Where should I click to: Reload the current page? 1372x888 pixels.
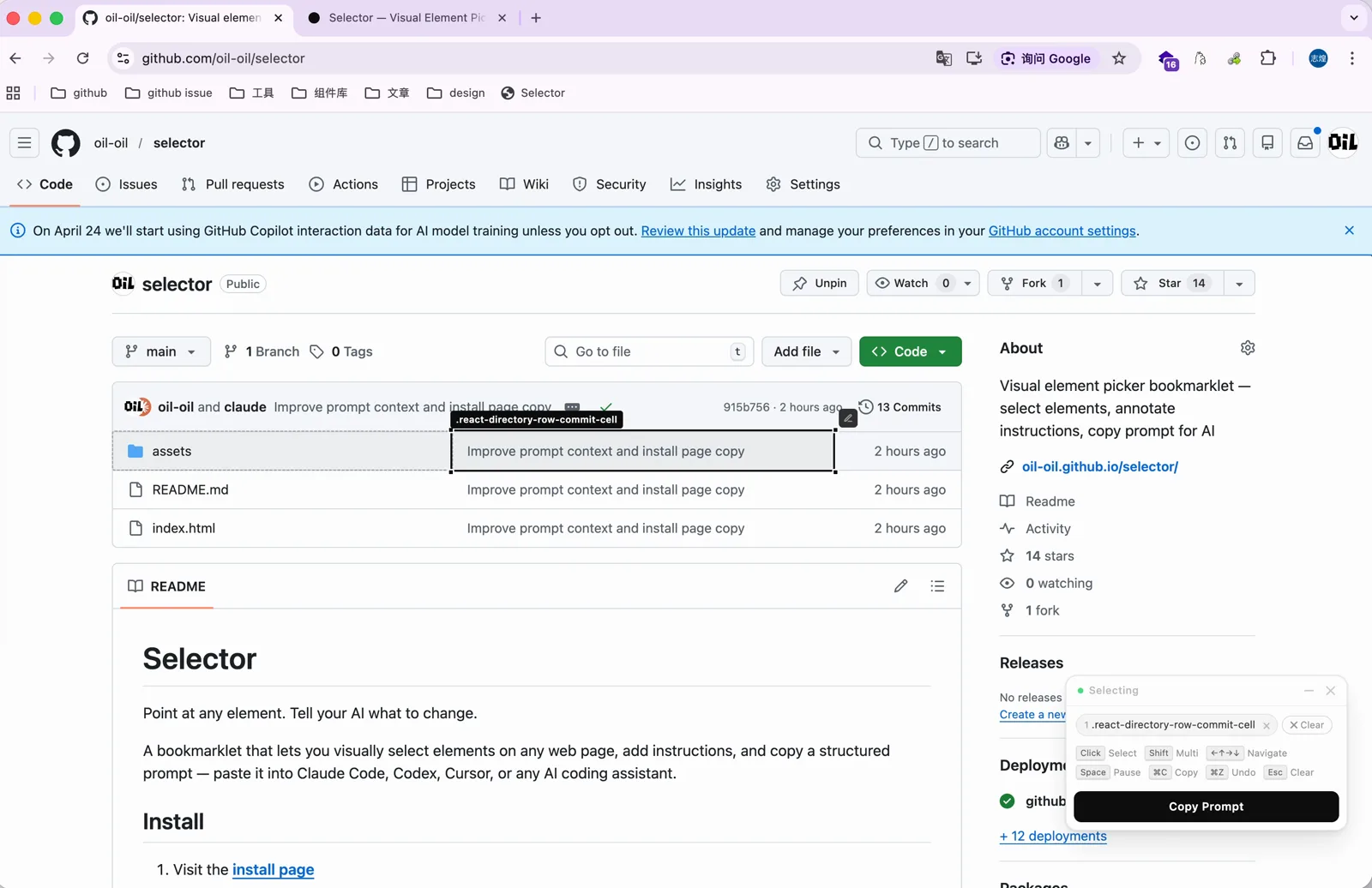click(x=82, y=58)
